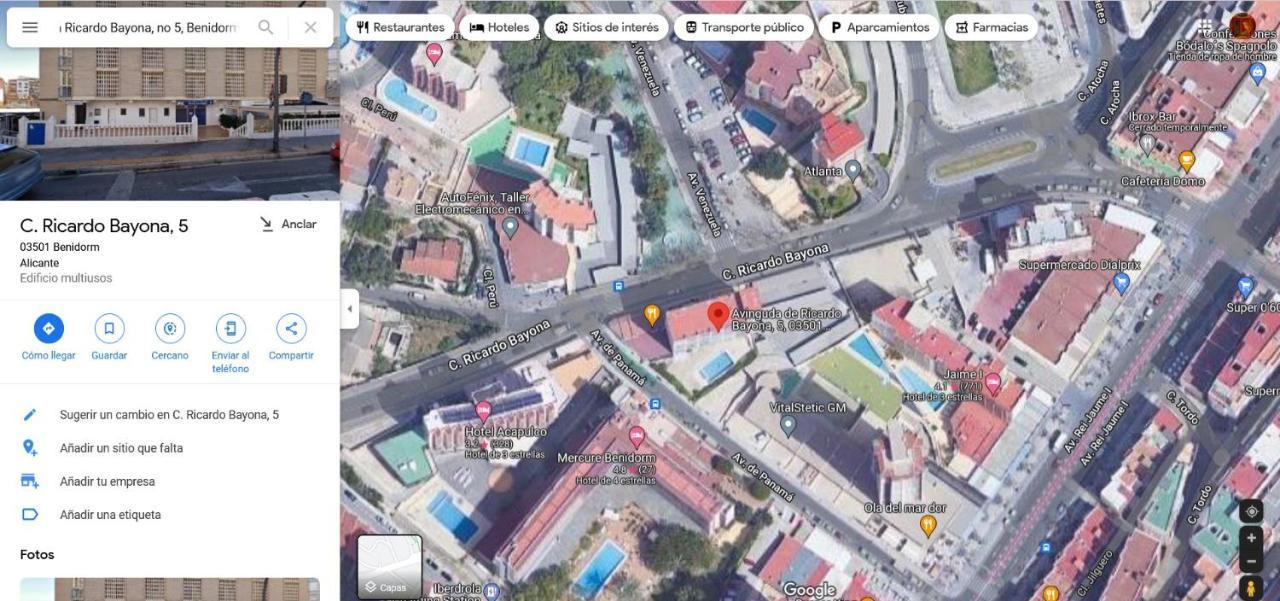Collapse the side panel arrow

349,309
